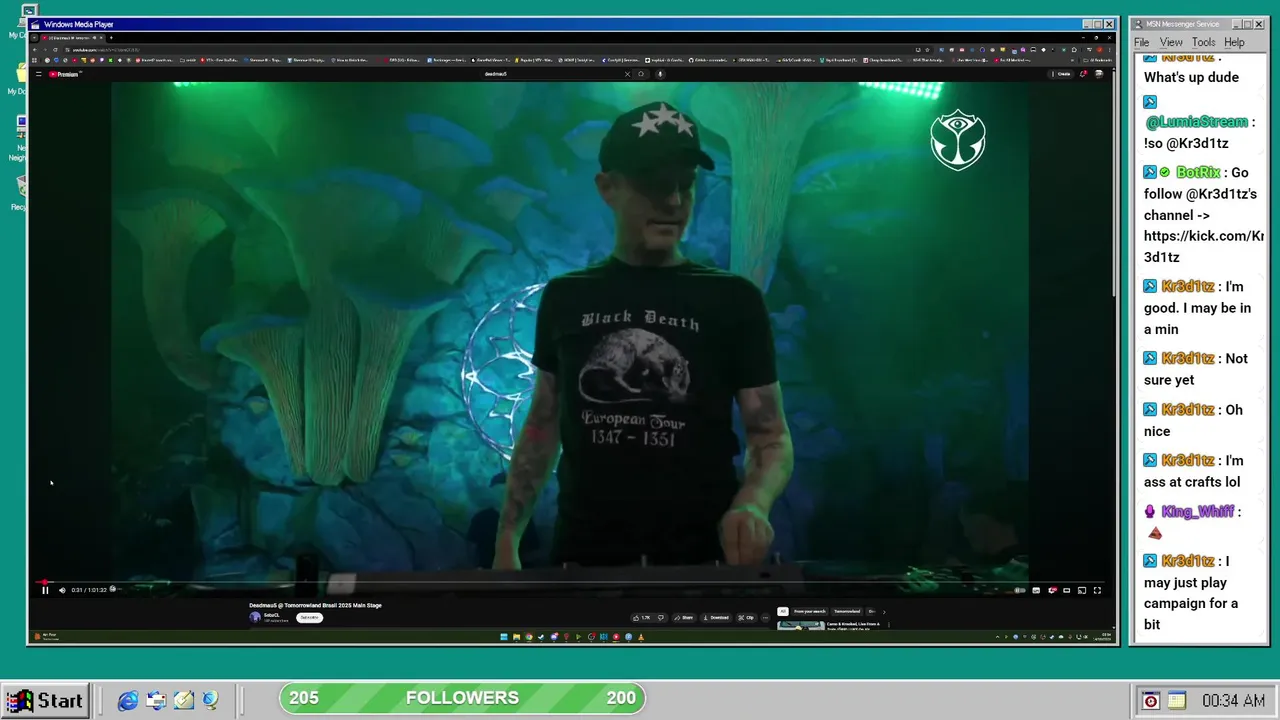Click the @LumiaStream username in chat
Viewport: 1280px width, 720px height.
[x=1196, y=122]
